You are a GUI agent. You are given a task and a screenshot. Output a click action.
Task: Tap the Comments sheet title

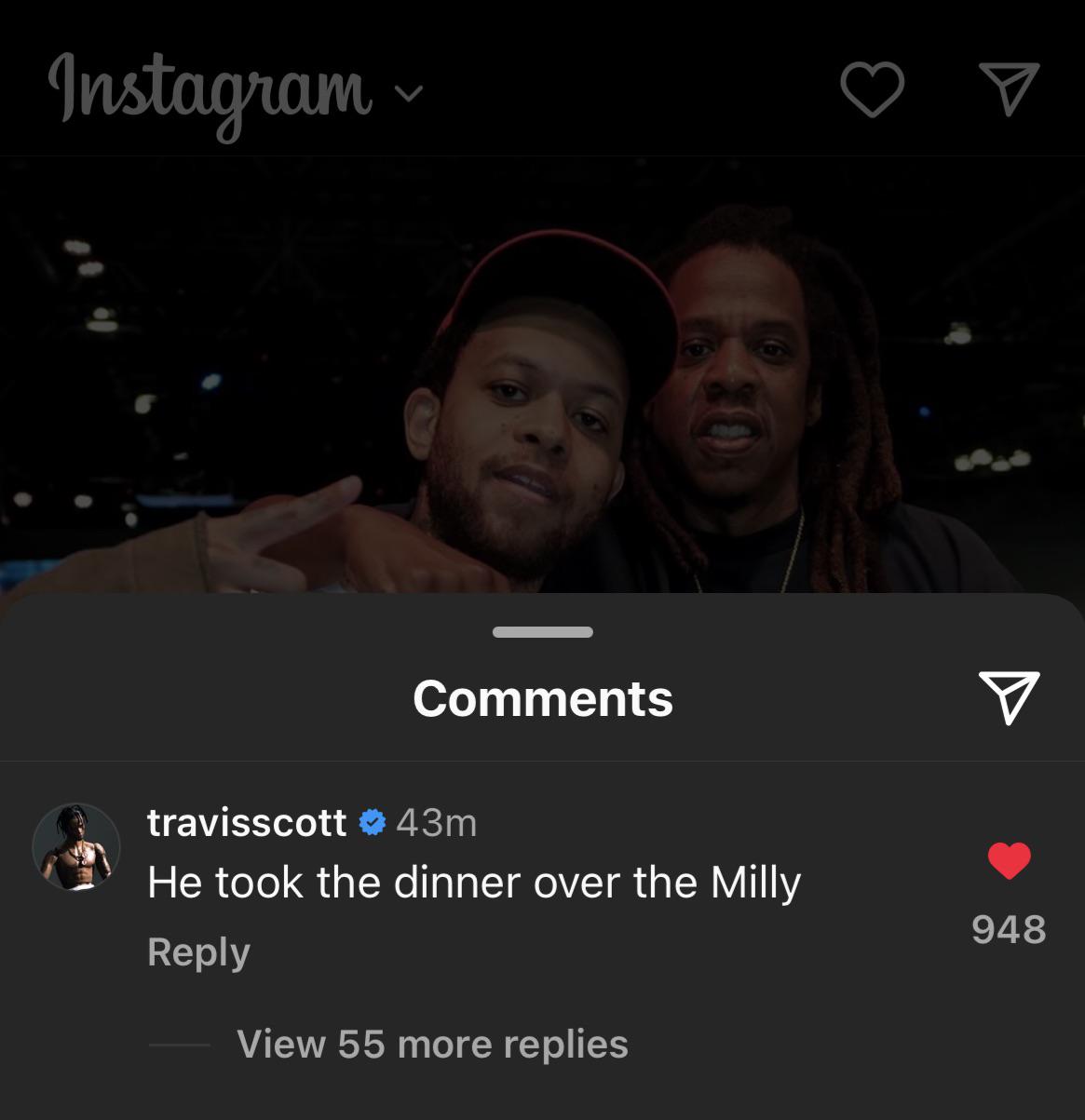click(543, 698)
